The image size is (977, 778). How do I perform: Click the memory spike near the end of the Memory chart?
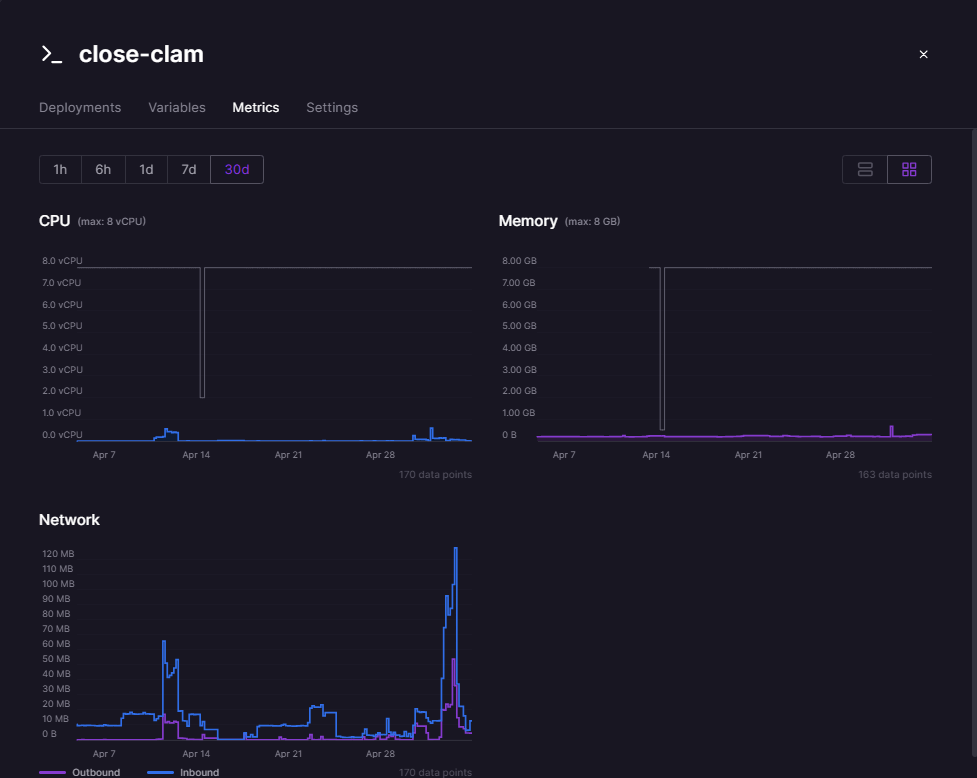[892, 430]
